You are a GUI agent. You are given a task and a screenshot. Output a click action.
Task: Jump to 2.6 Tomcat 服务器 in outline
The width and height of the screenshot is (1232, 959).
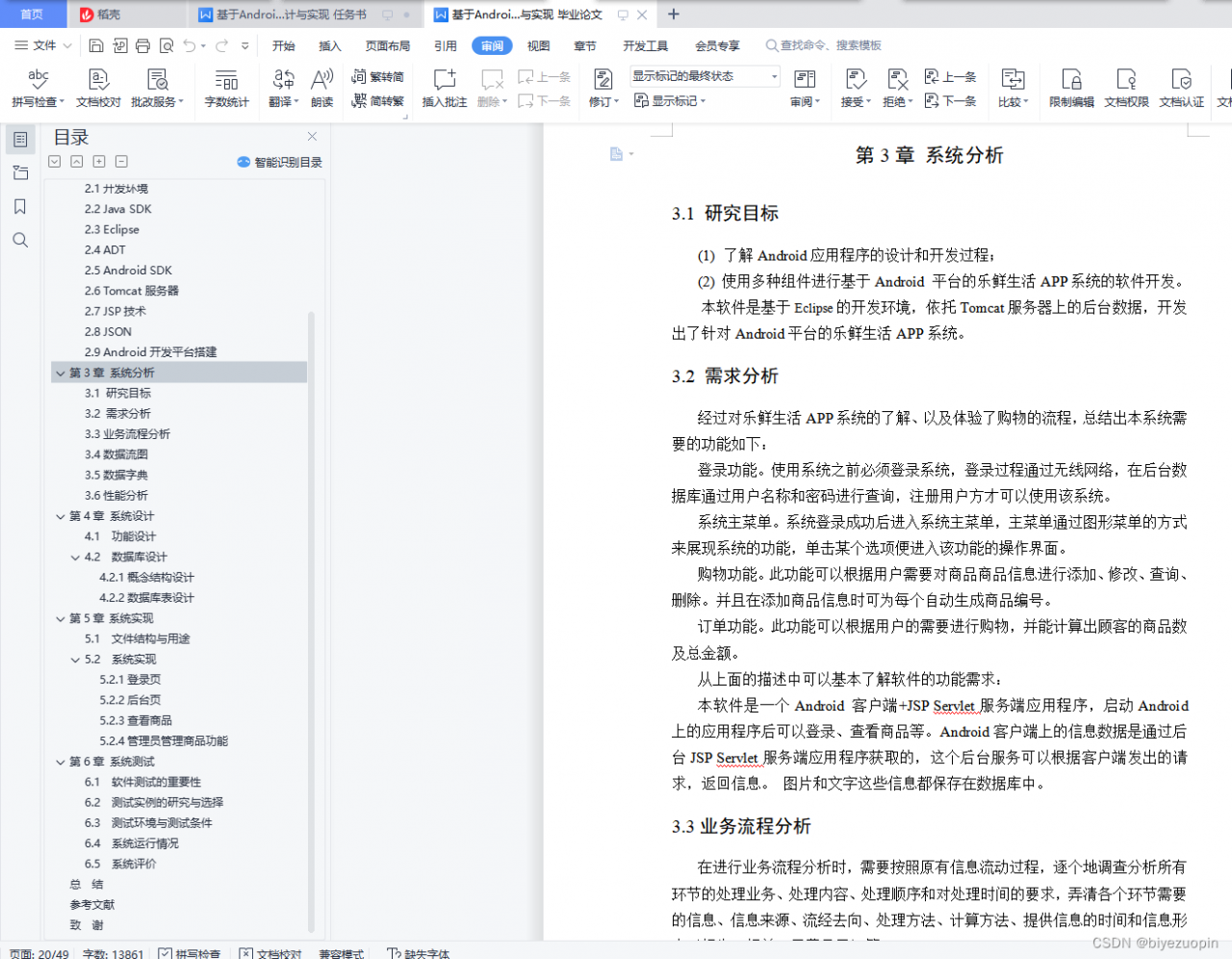[x=132, y=291]
